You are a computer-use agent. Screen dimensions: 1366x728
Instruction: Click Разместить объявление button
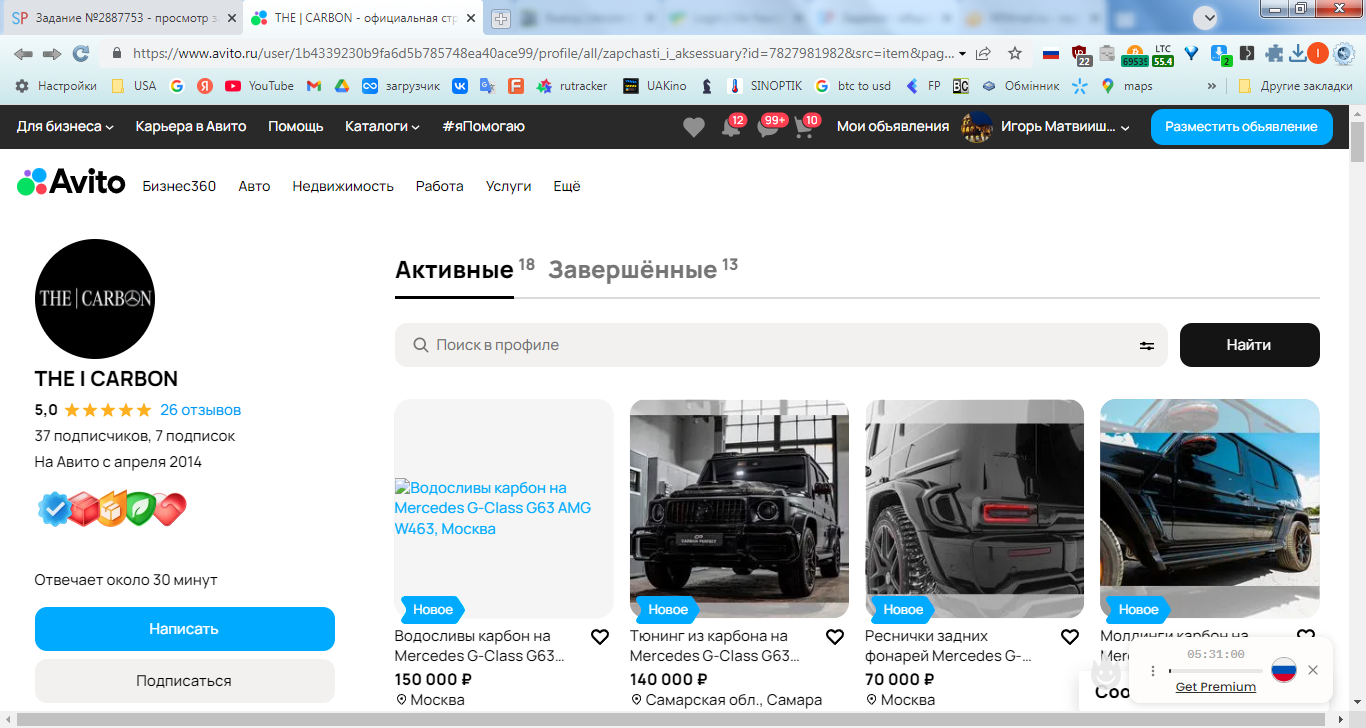click(1241, 127)
